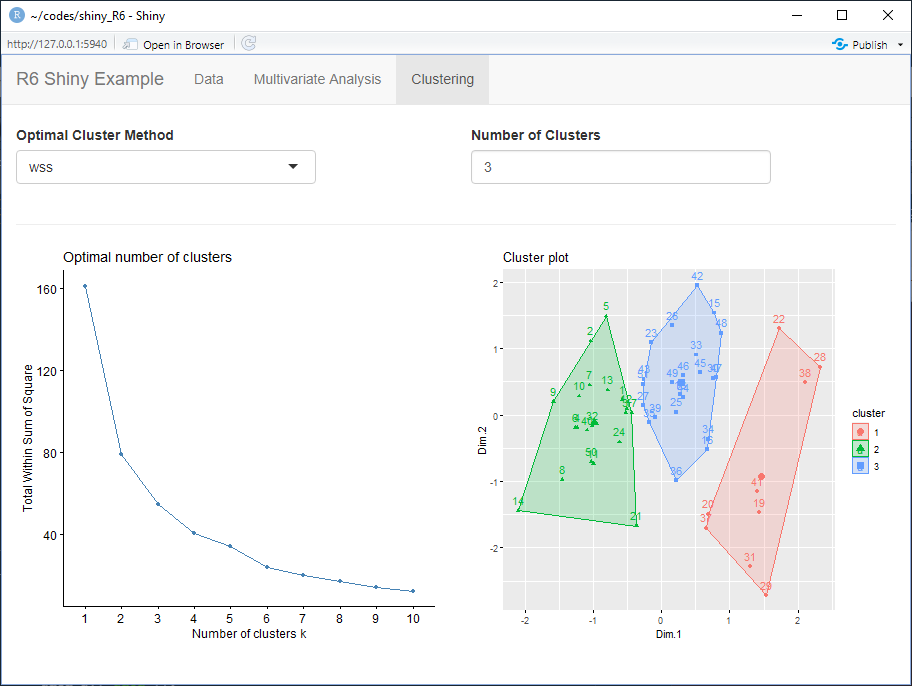
Task: Switch to the Data tab
Action: point(209,79)
